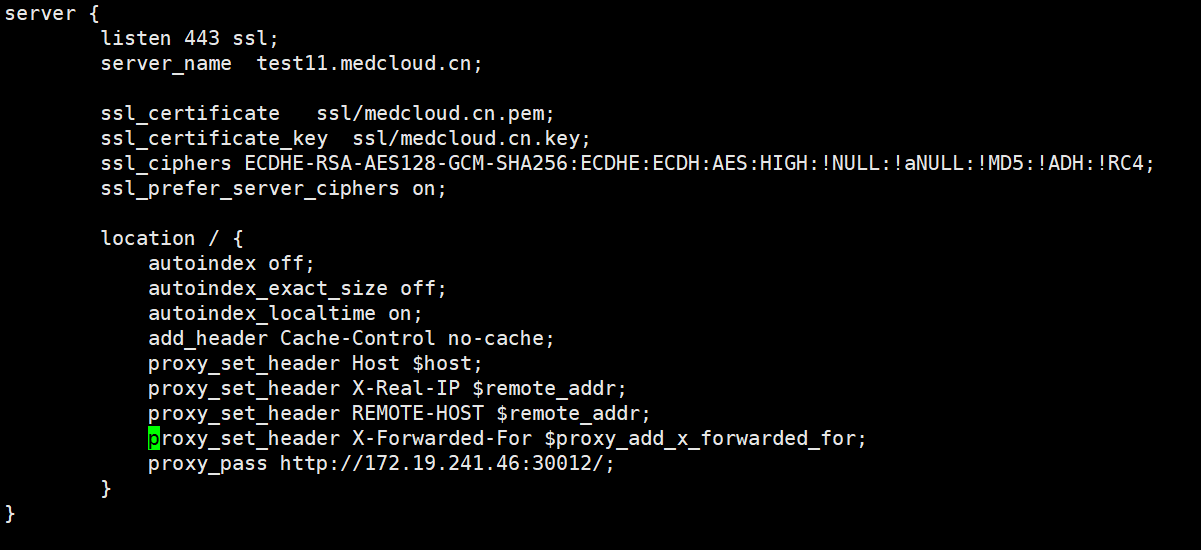Image resolution: width=1201 pixels, height=550 pixels.
Task: Click the closing brace of location block
Action: coord(106,488)
